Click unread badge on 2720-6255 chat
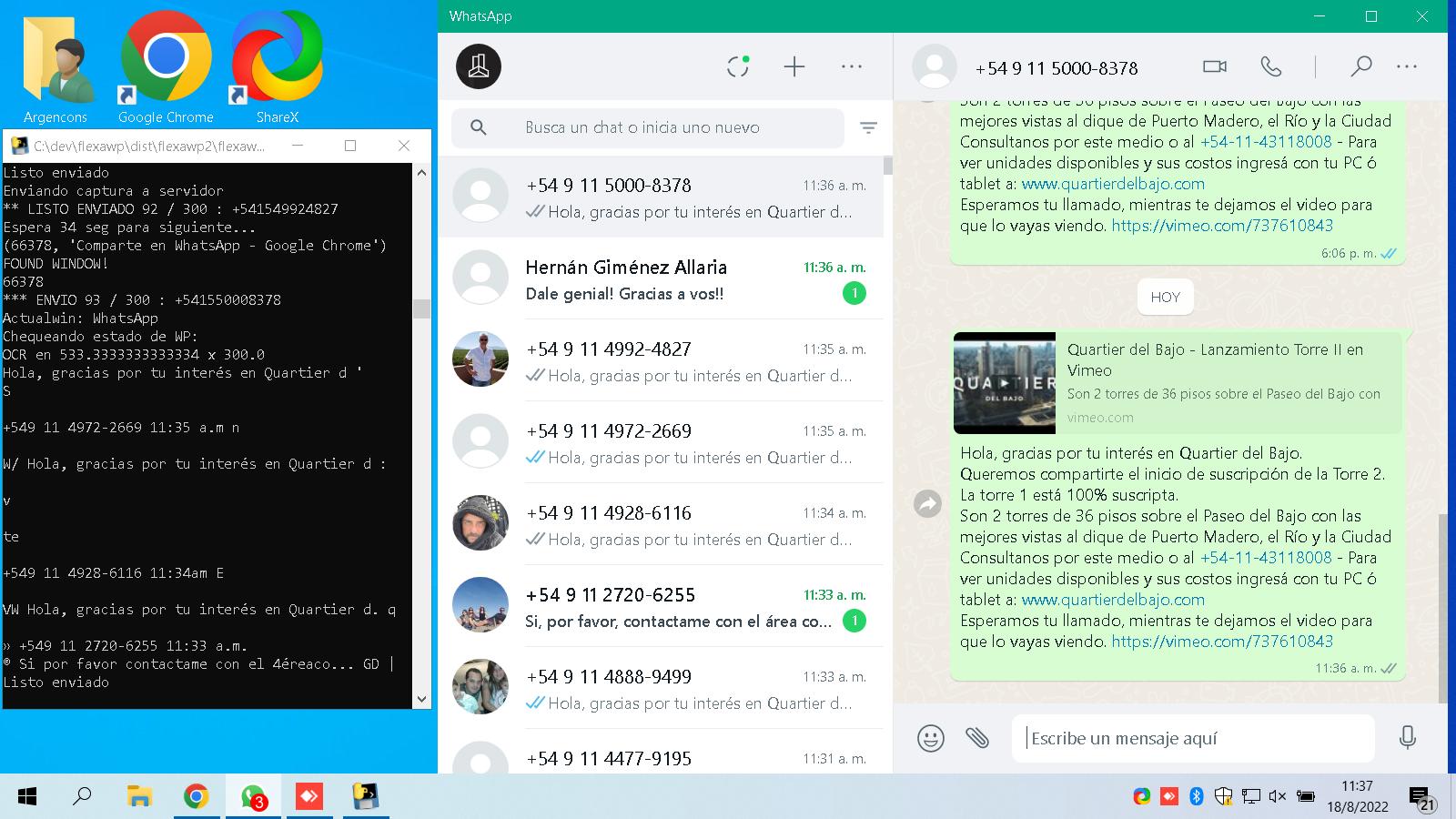Image resolution: width=1456 pixels, height=819 pixels. point(854,621)
